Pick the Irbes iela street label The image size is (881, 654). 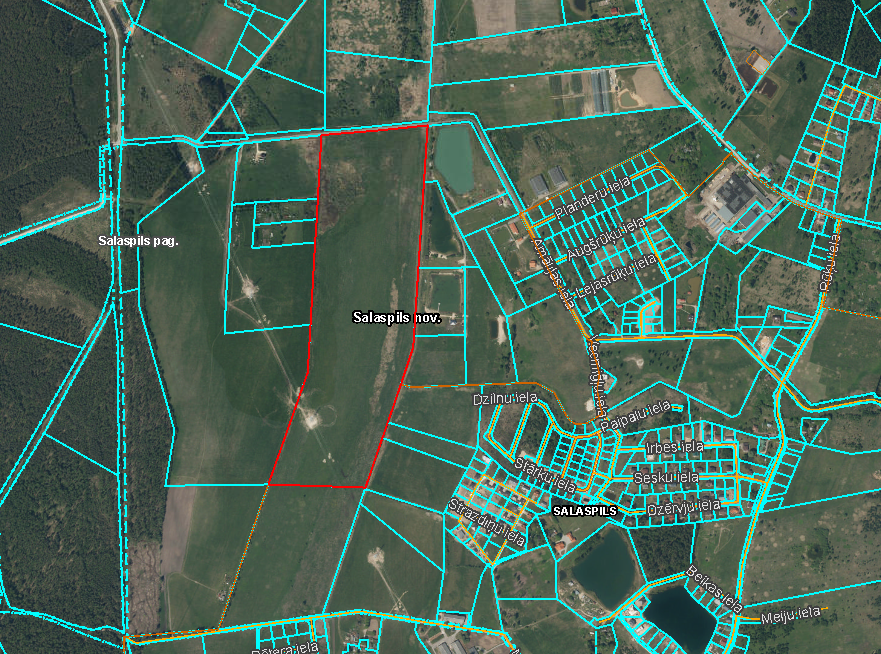[x=676, y=446]
